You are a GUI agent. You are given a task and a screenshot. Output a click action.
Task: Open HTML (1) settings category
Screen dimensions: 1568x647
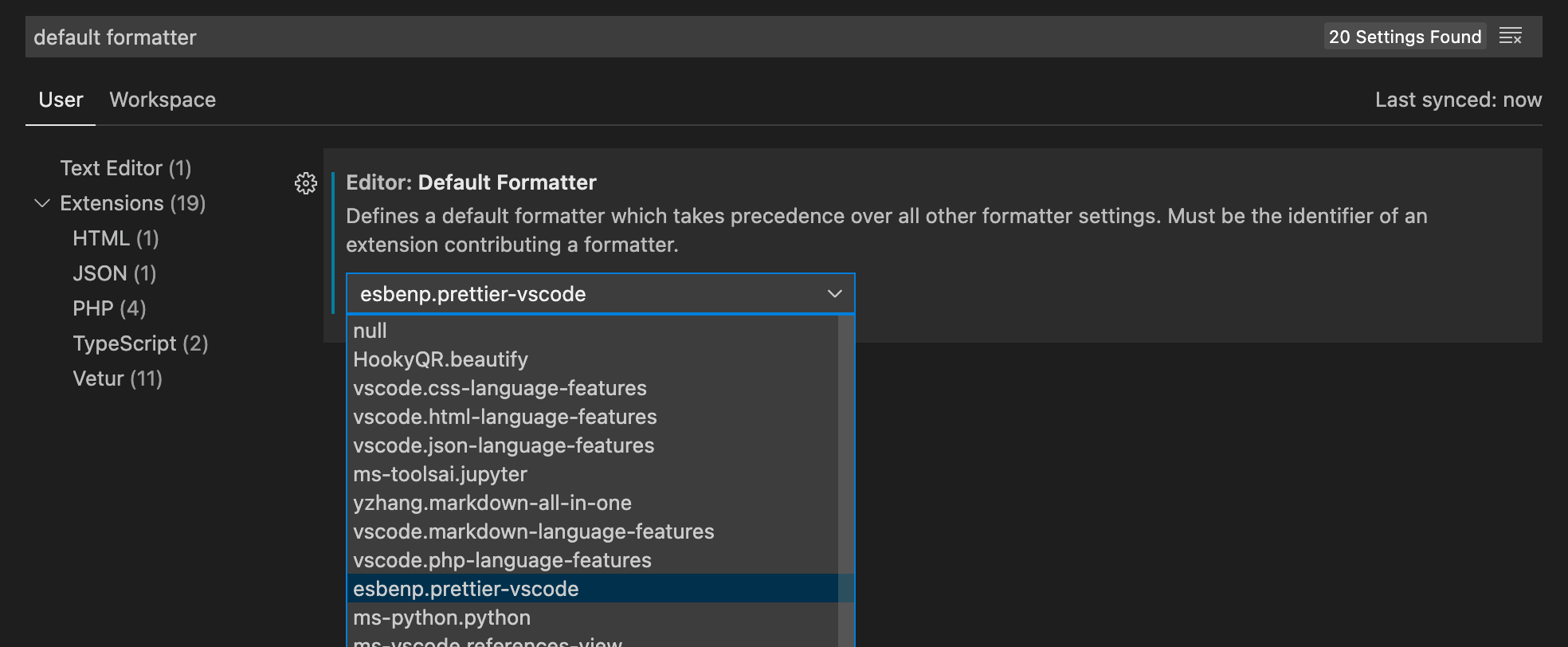(116, 238)
